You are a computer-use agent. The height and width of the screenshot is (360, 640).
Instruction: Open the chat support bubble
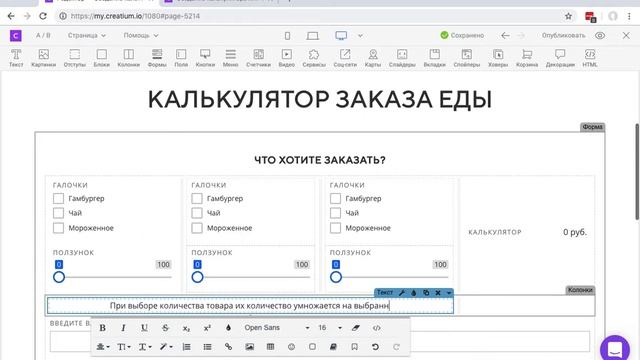pos(615,349)
